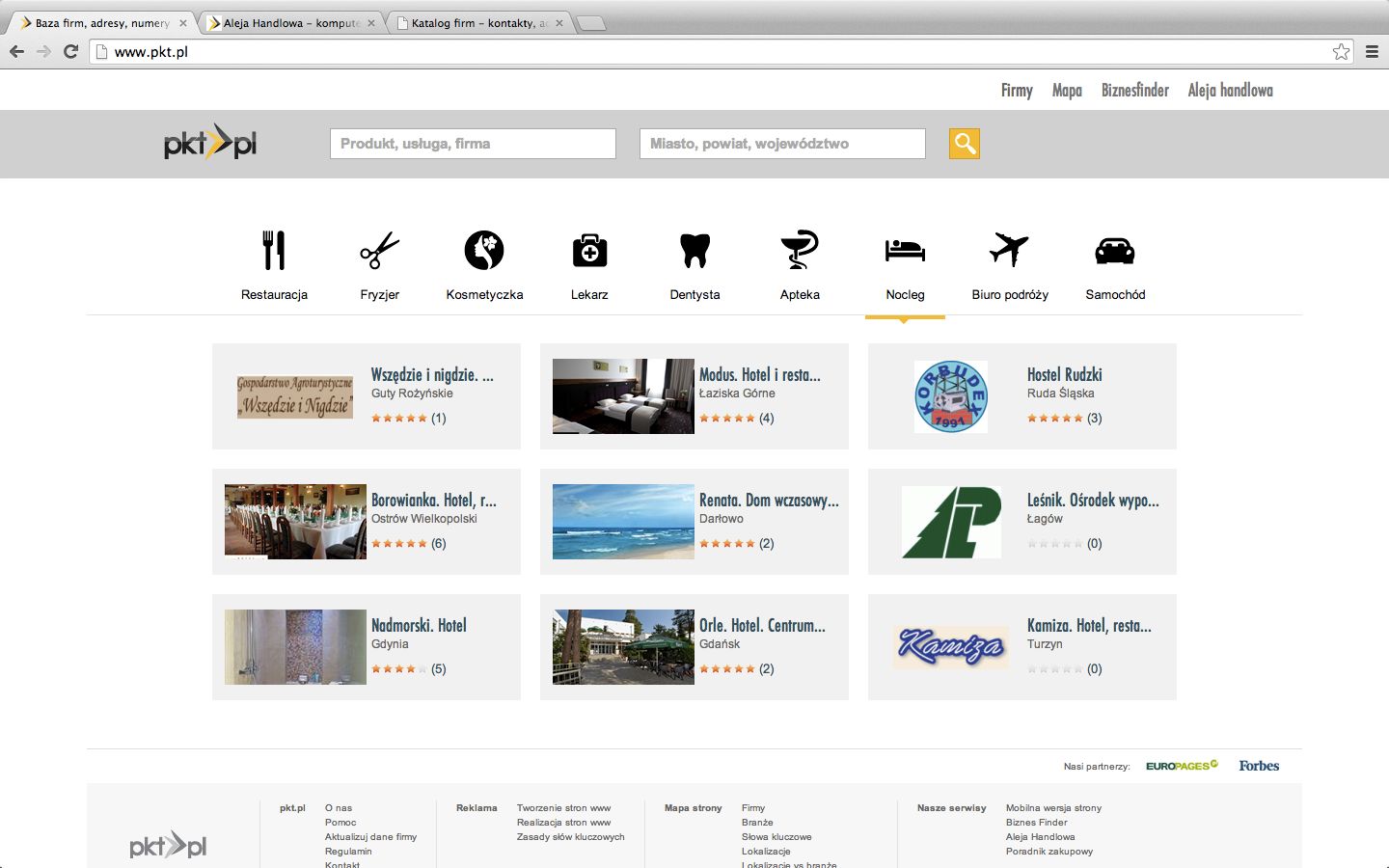Click the Korbudex round logo thumbnail
The height and width of the screenshot is (868, 1389).
[951, 396]
